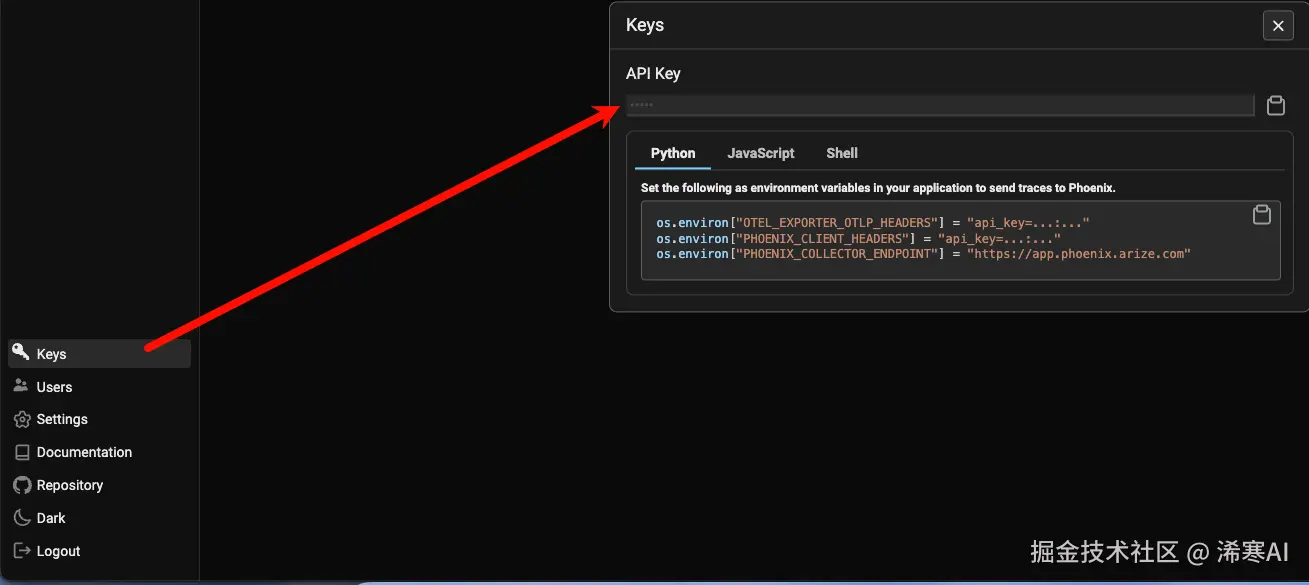Click the "API Key" label
The width and height of the screenshot is (1309, 585).
pos(653,74)
